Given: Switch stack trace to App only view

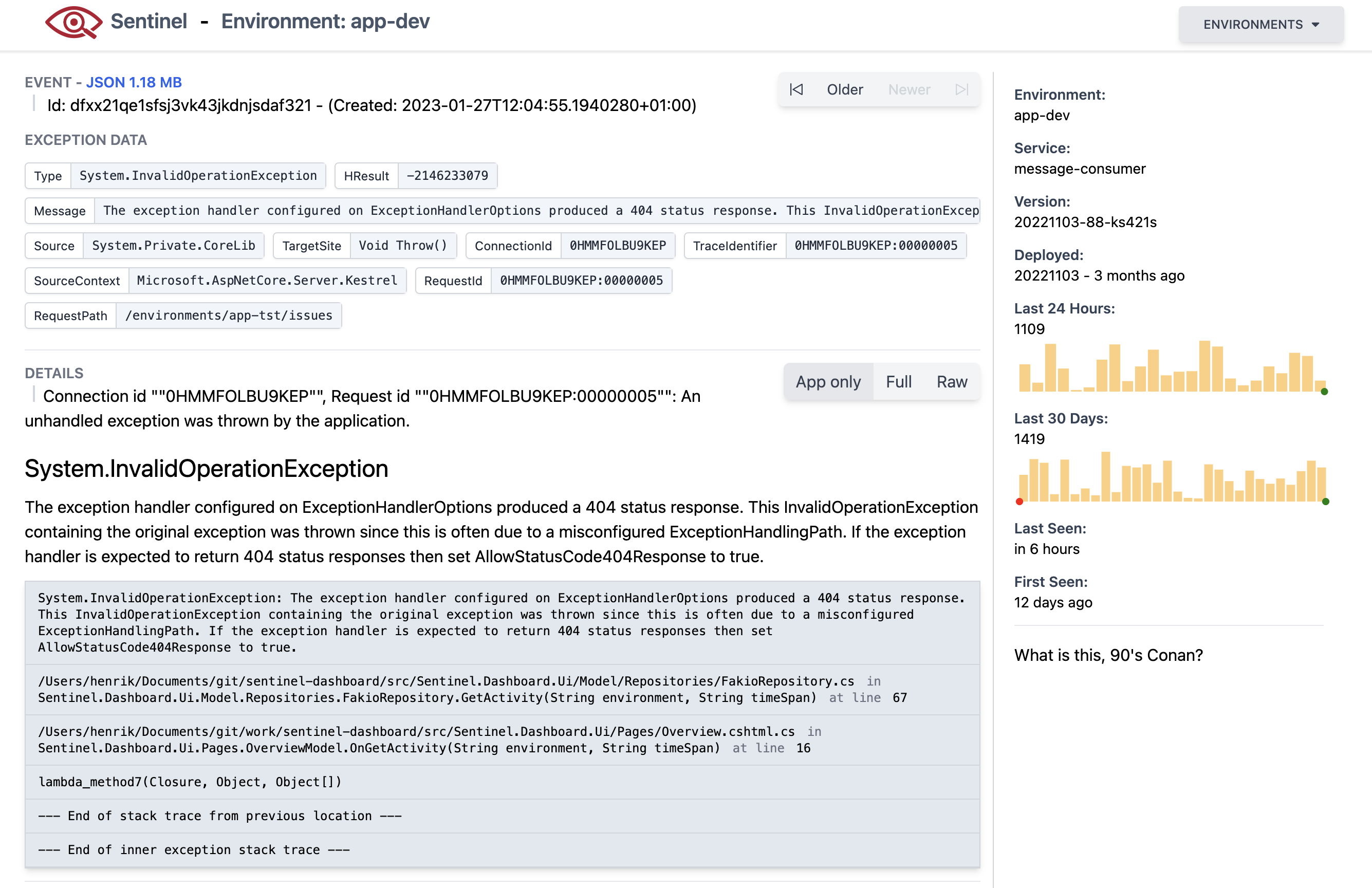Looking at the screenshot, I should [828, 382].
